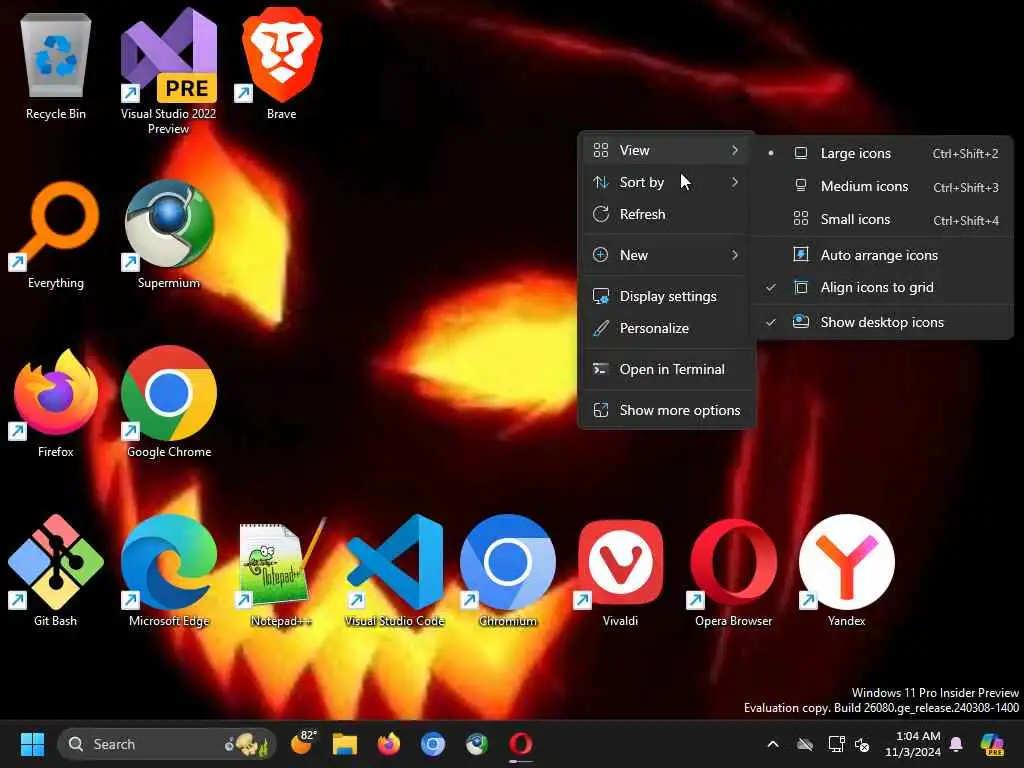The image size is (1024, 768).
Task: Select the Microsoft Edge desktop shortcut
Action: coord(168,571)
